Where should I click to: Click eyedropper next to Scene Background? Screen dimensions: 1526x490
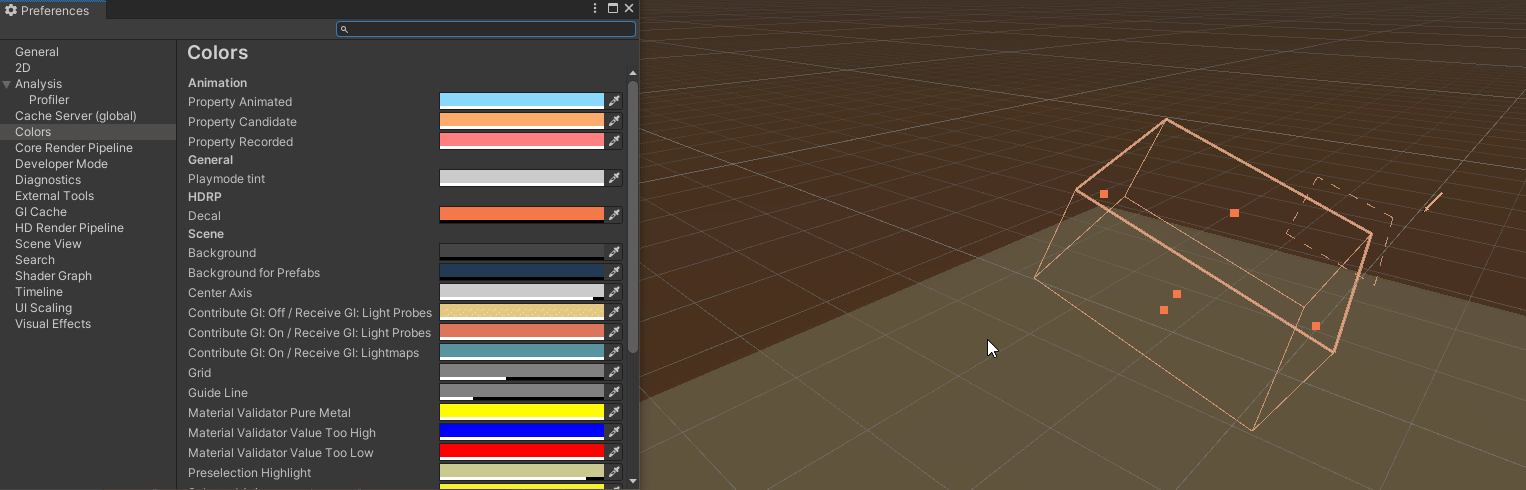pyautogui.click(x=615, y=252)
